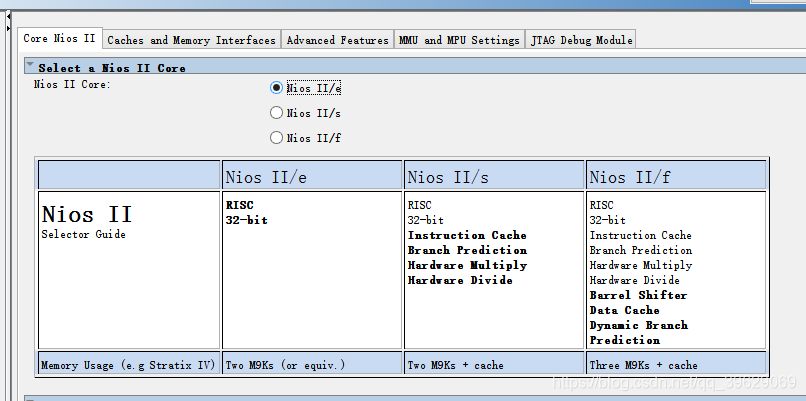Viewport: 806px width, 401px height.
Task: Click the Two M9Ks (or equiv.) cell
Action: [312, 363]
